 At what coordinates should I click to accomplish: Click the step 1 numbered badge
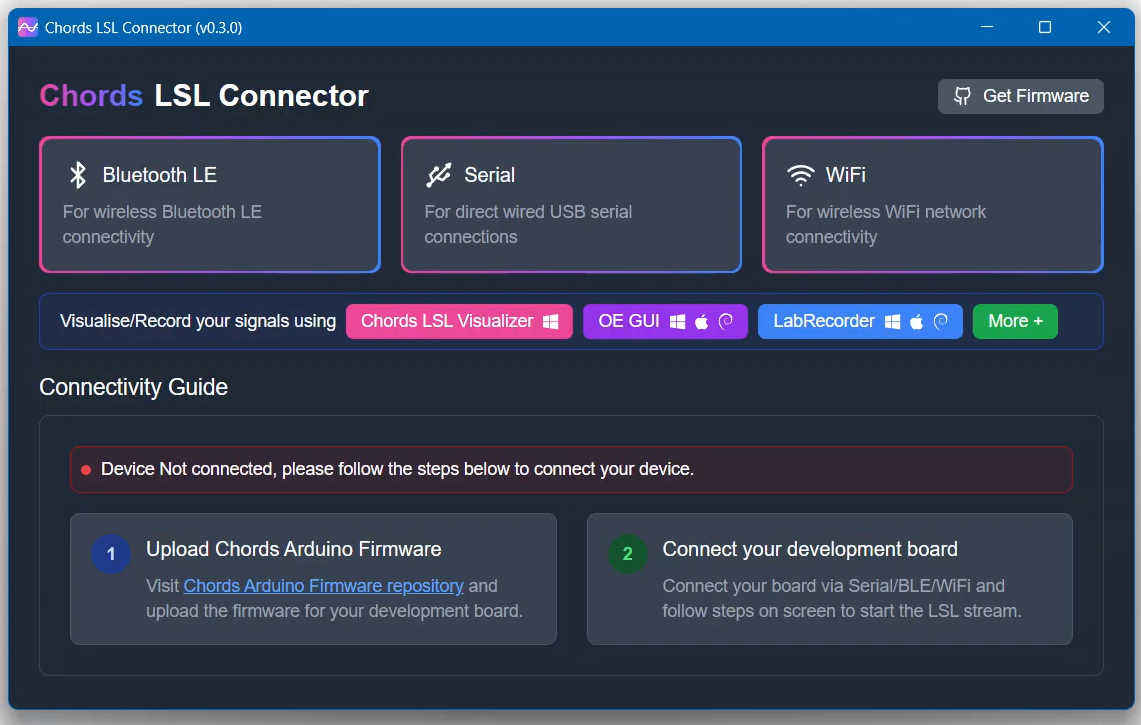110,554
